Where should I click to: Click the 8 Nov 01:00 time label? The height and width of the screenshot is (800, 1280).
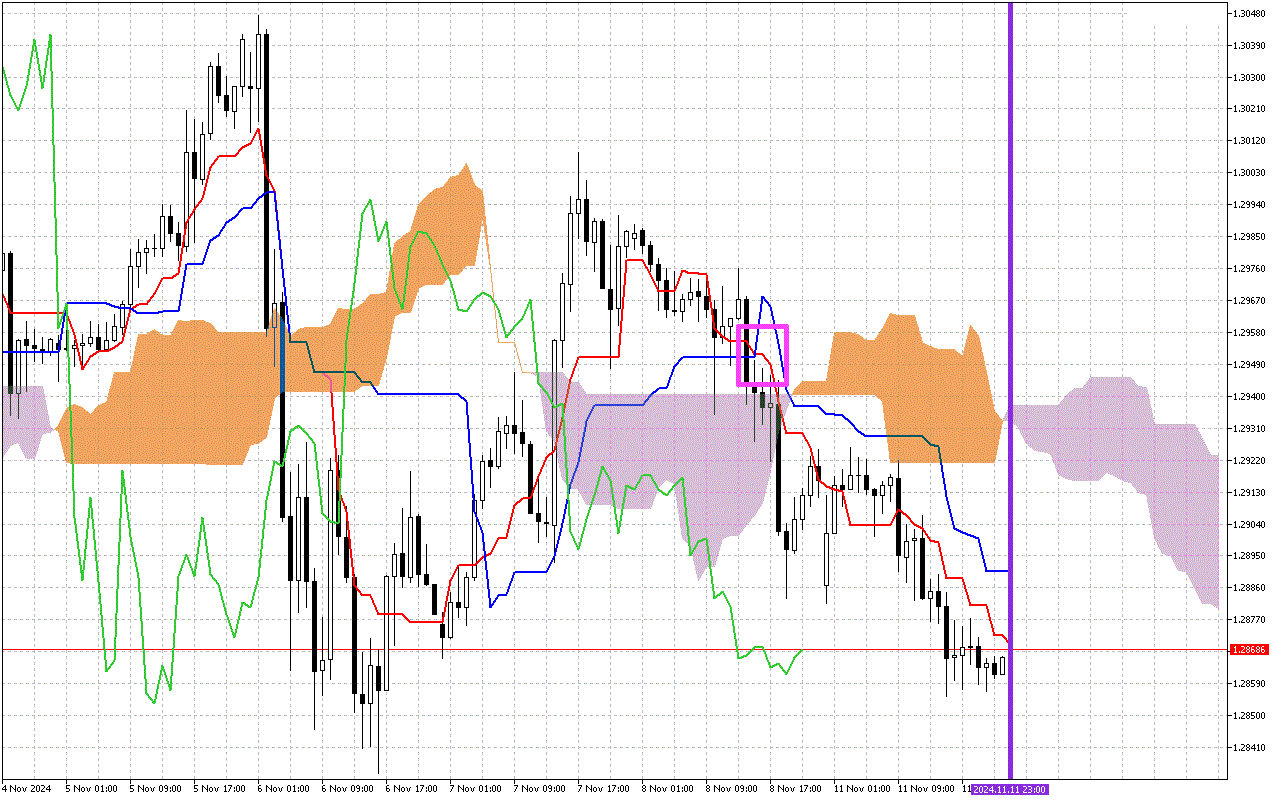(x=668, y=789)
